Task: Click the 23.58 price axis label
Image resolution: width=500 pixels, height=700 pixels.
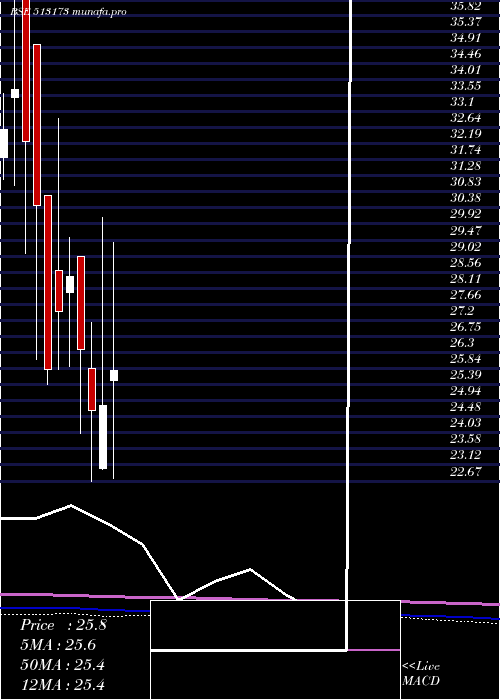Action: coord(466,438)
